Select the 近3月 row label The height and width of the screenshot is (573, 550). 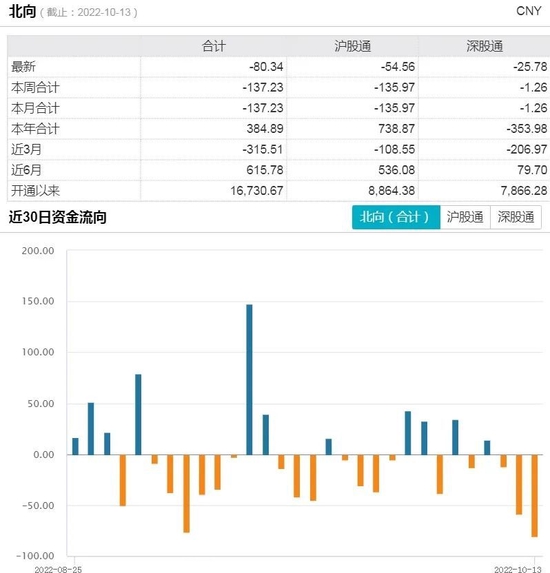(x=26, y=149)
